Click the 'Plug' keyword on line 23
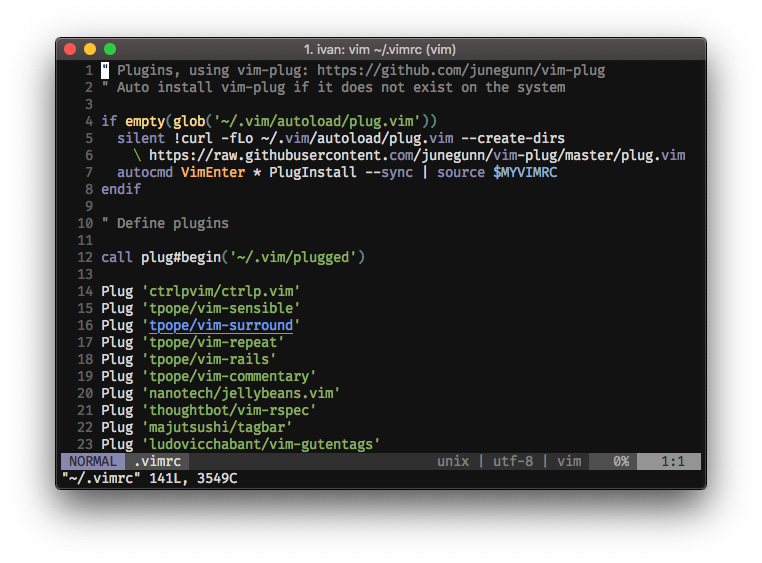 point(117,444)
